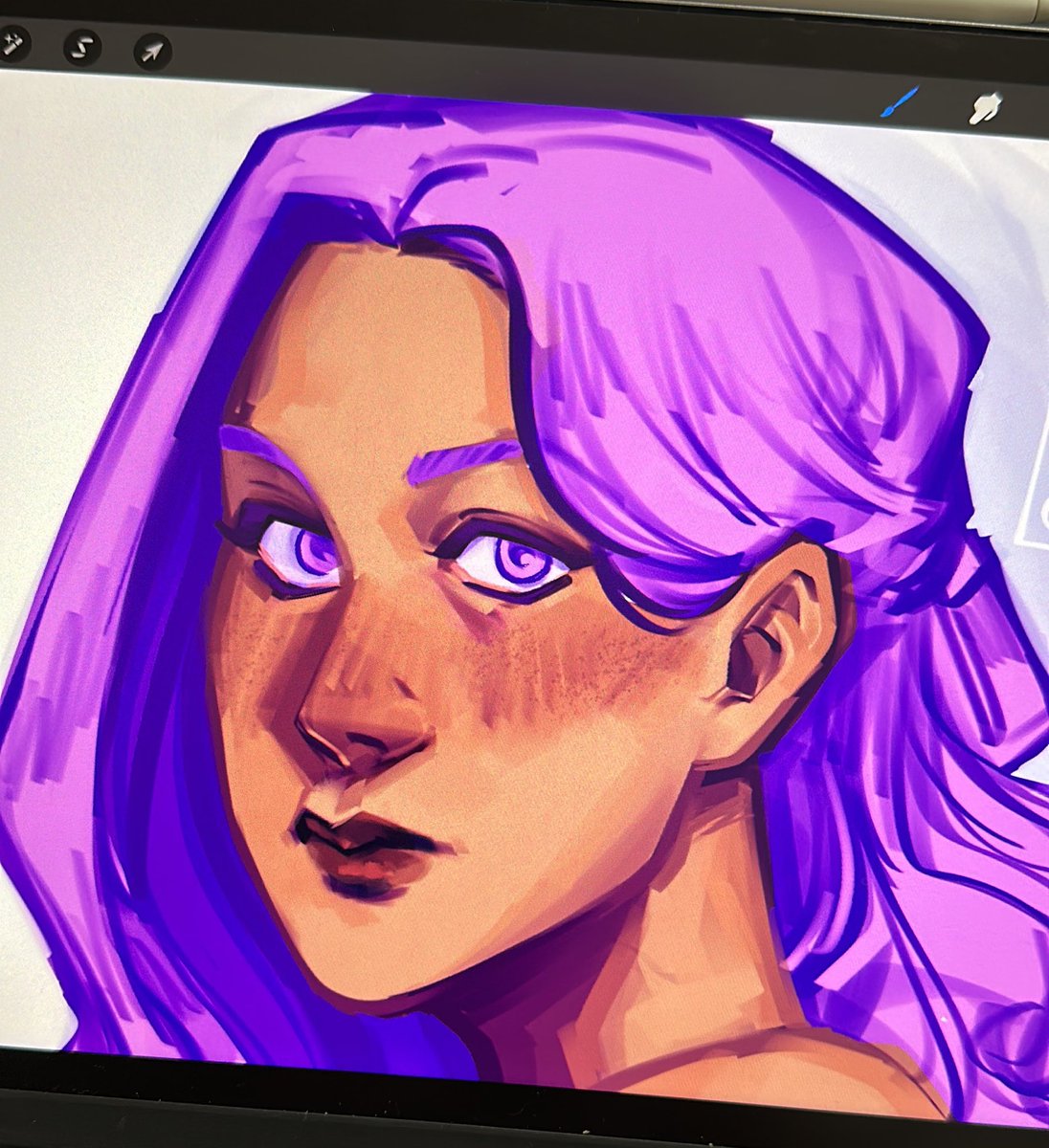Select the Transform arrow tool

coord(152,50)
